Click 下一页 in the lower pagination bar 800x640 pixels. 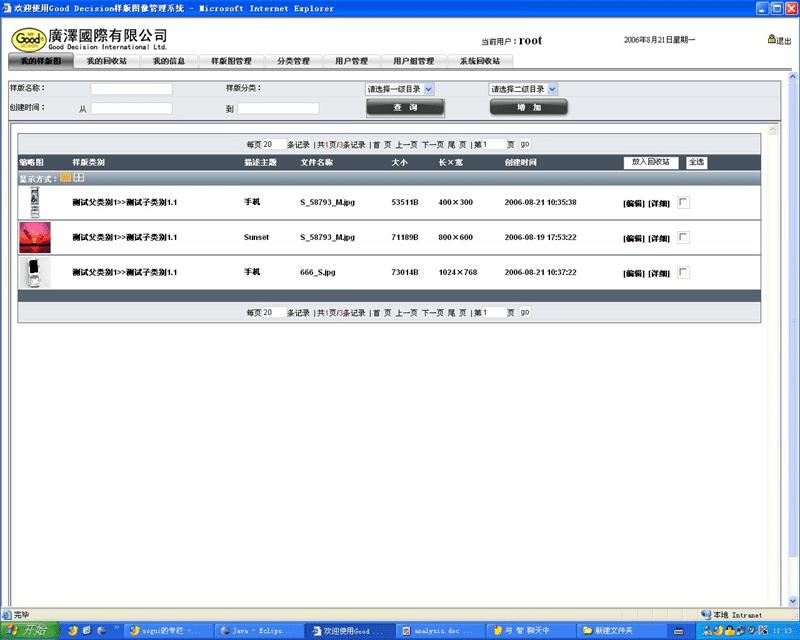click(x=433, y=312)
